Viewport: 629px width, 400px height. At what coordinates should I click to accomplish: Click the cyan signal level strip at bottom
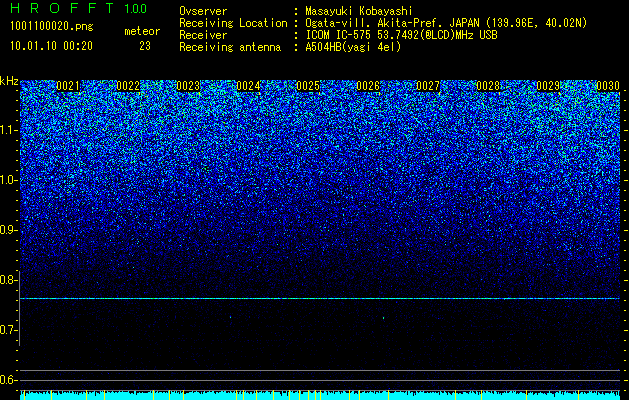[320, 396]
